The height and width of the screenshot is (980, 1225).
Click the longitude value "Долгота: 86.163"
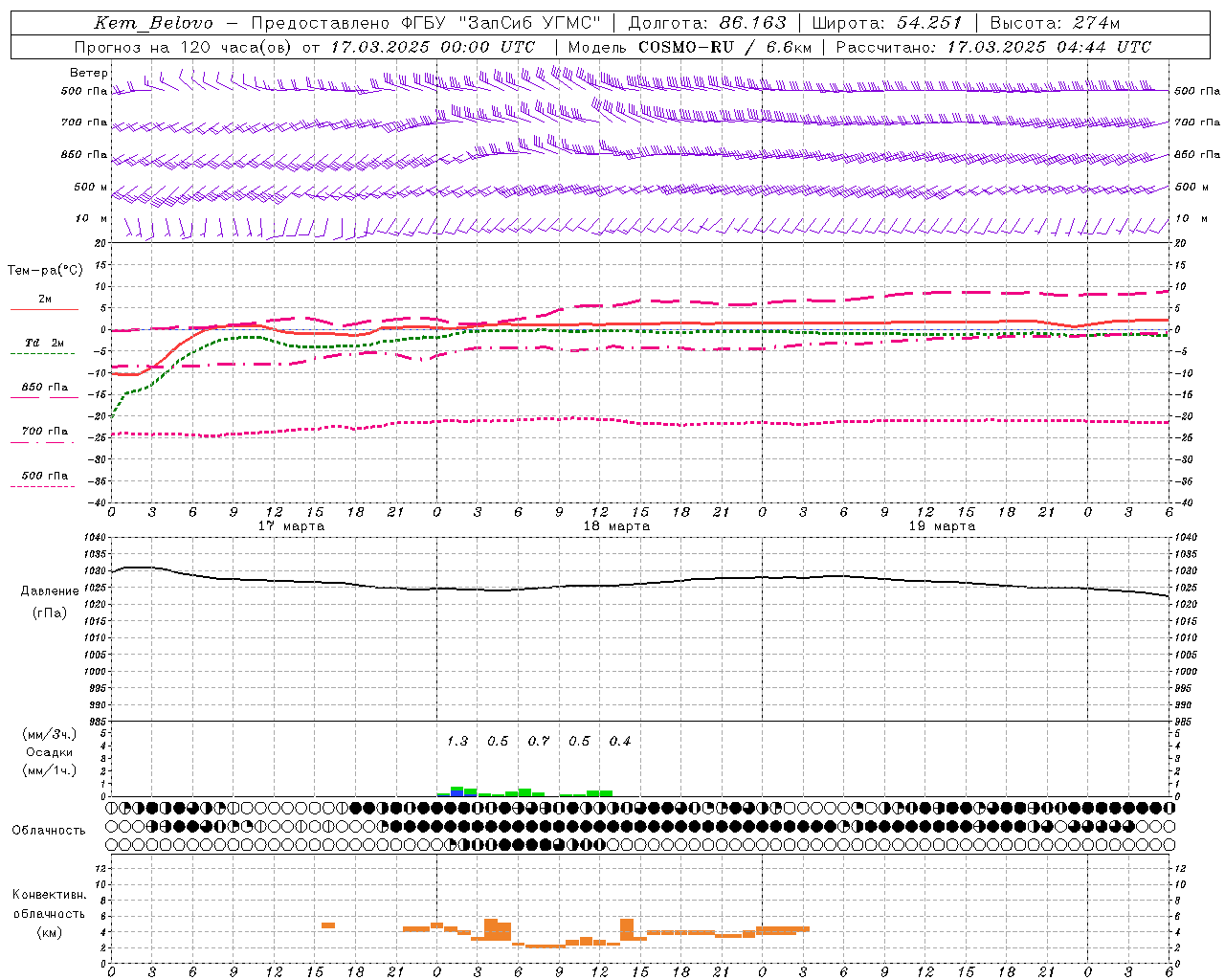pos(707,23)
